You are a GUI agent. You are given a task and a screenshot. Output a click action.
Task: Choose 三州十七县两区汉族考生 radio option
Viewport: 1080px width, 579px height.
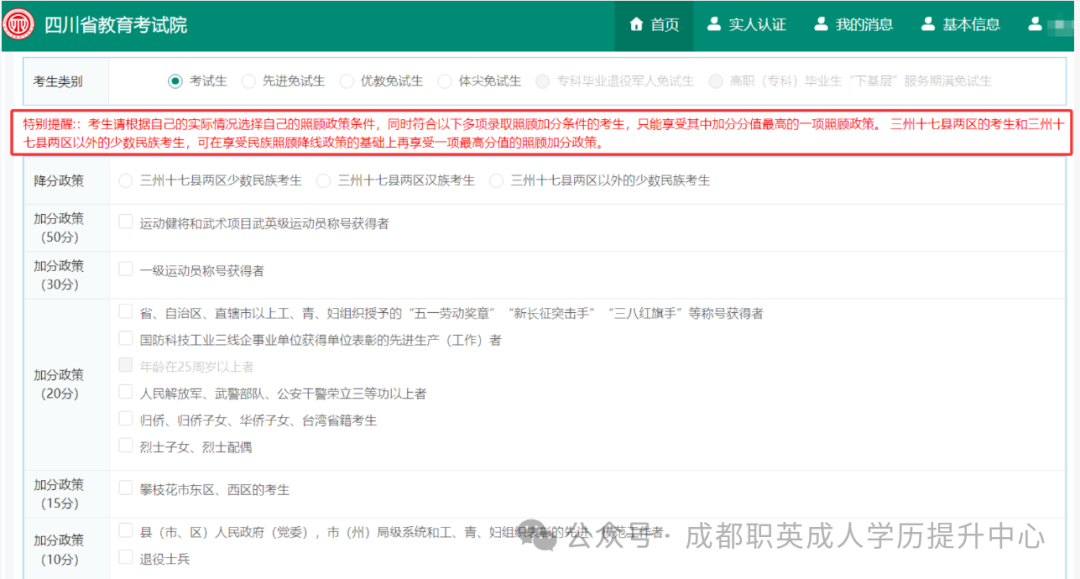click(323, 181)
